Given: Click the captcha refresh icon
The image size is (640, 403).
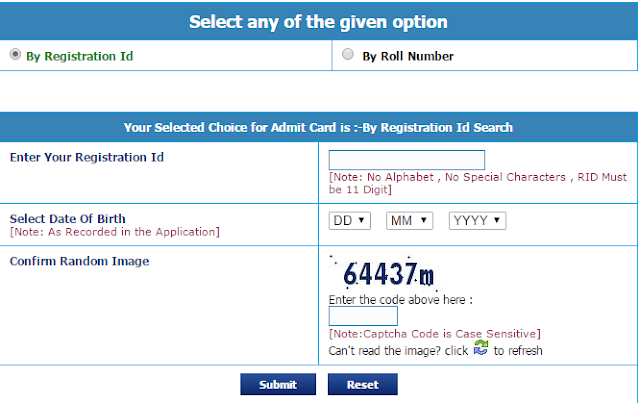Looking at the screenshot, I should click(x=481, y=348).
